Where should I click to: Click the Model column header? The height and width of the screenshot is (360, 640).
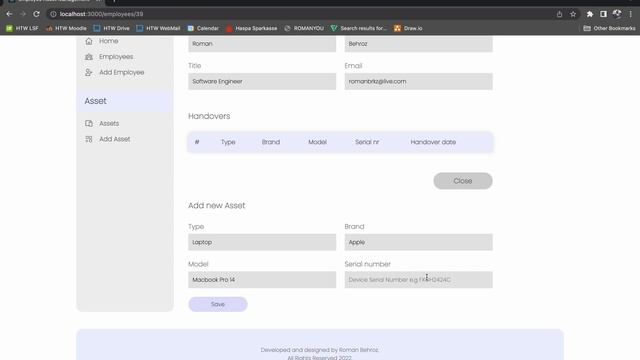(317, 142)
